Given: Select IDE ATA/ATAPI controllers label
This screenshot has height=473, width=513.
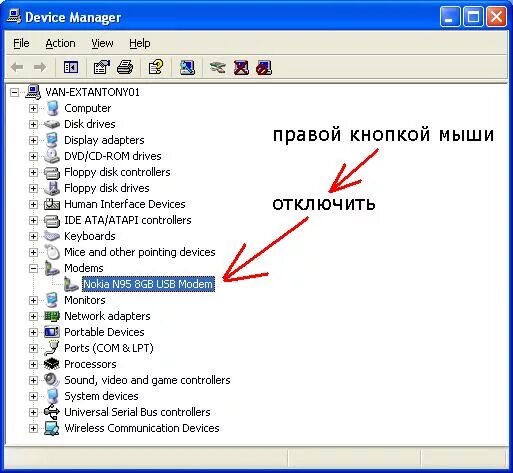Looking at the screenshot, I should [128, 220].
